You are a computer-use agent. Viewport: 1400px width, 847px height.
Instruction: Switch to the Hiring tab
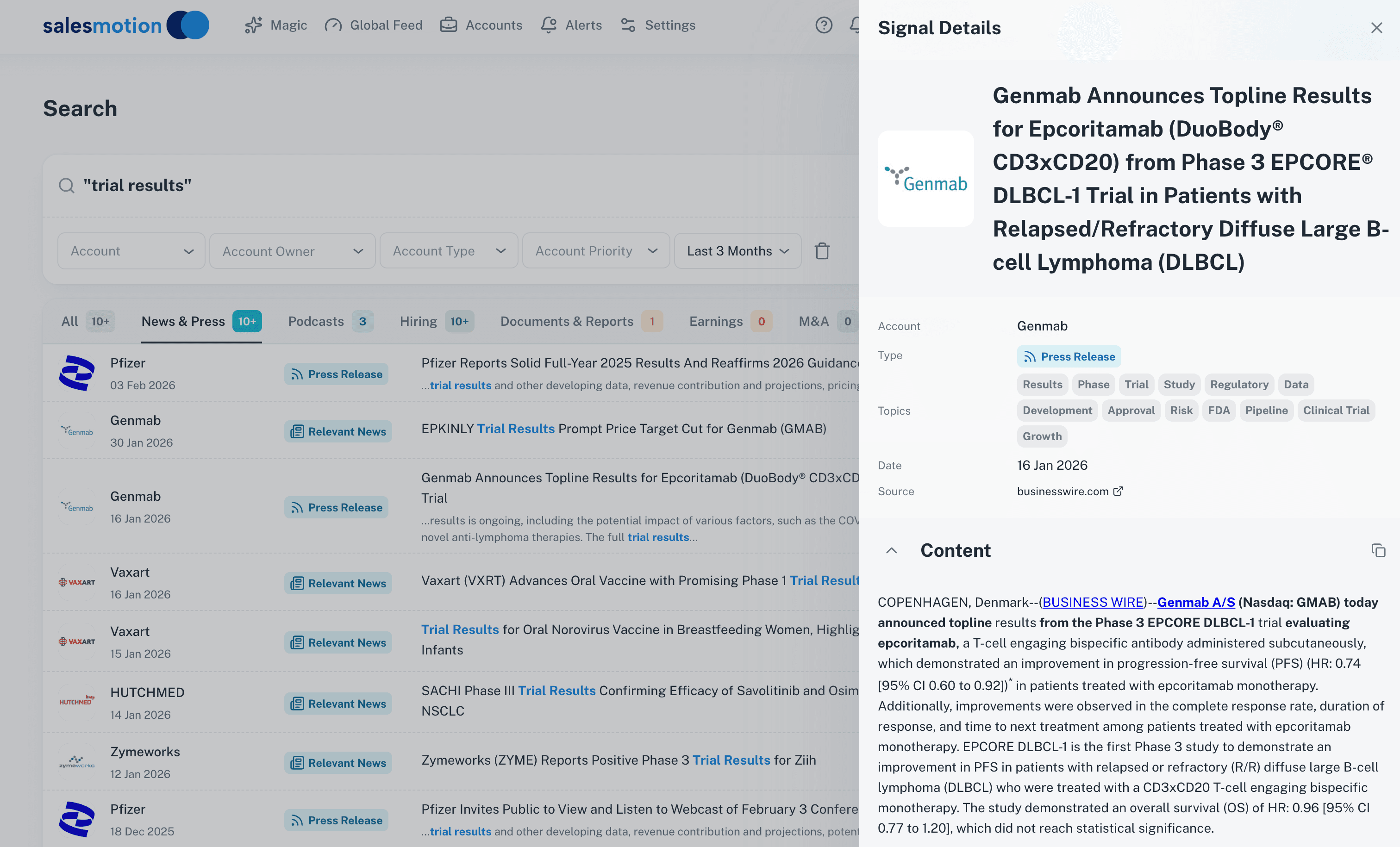pyautogui.click(x=437, y=321)
